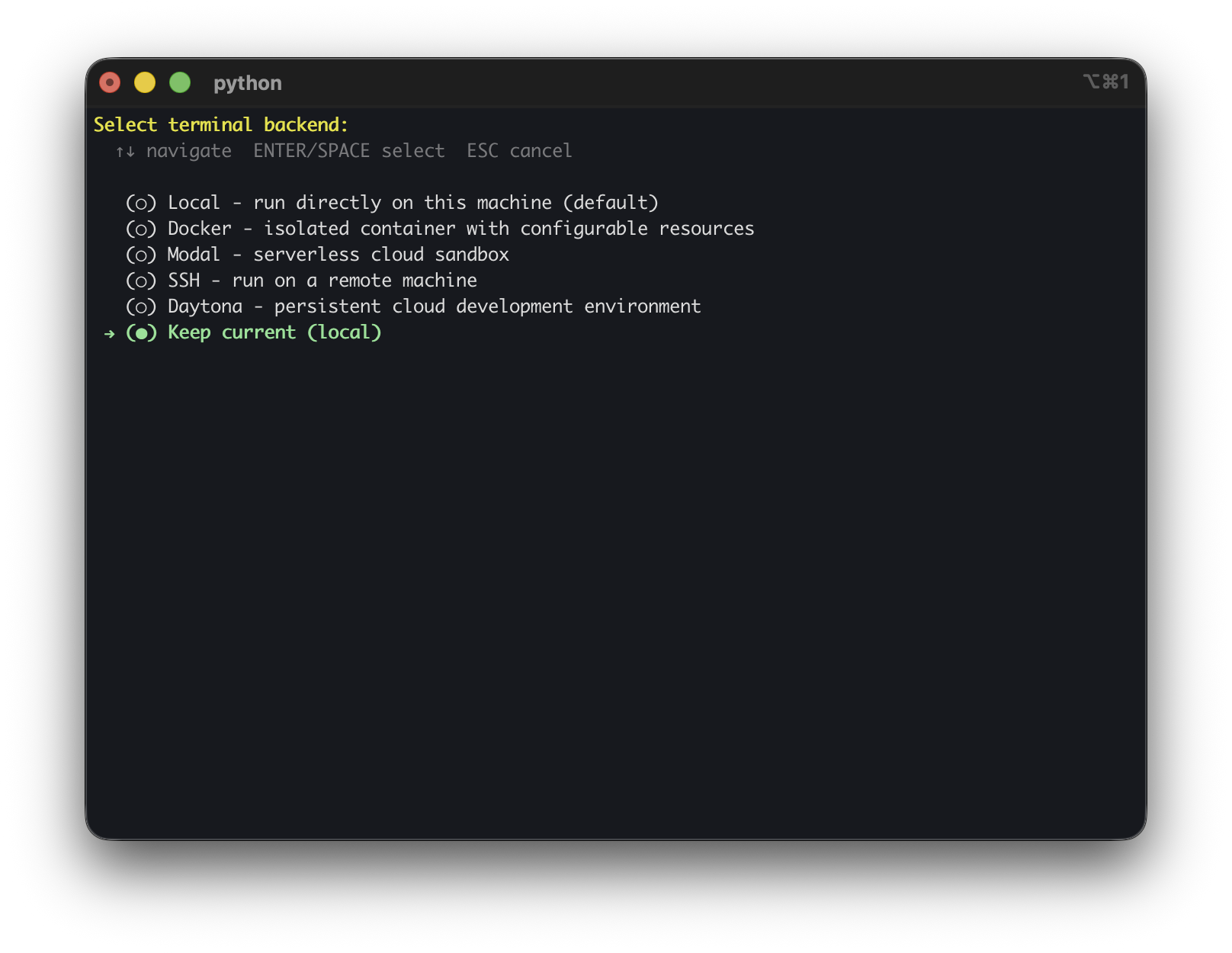Viewport: 1232px width, 953px height.
Task: Click the 'ESC cancel' hint text
Action: (x=519, y=151)
